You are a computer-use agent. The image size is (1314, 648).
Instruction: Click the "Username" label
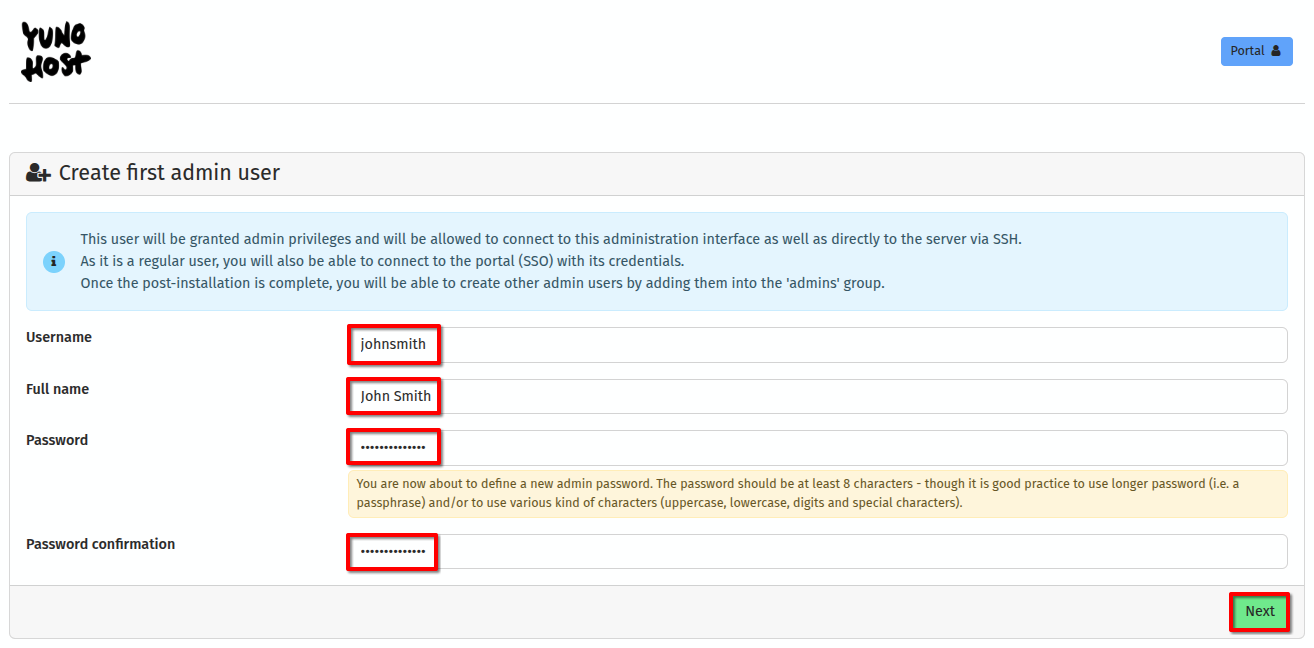tap(59, 338)
